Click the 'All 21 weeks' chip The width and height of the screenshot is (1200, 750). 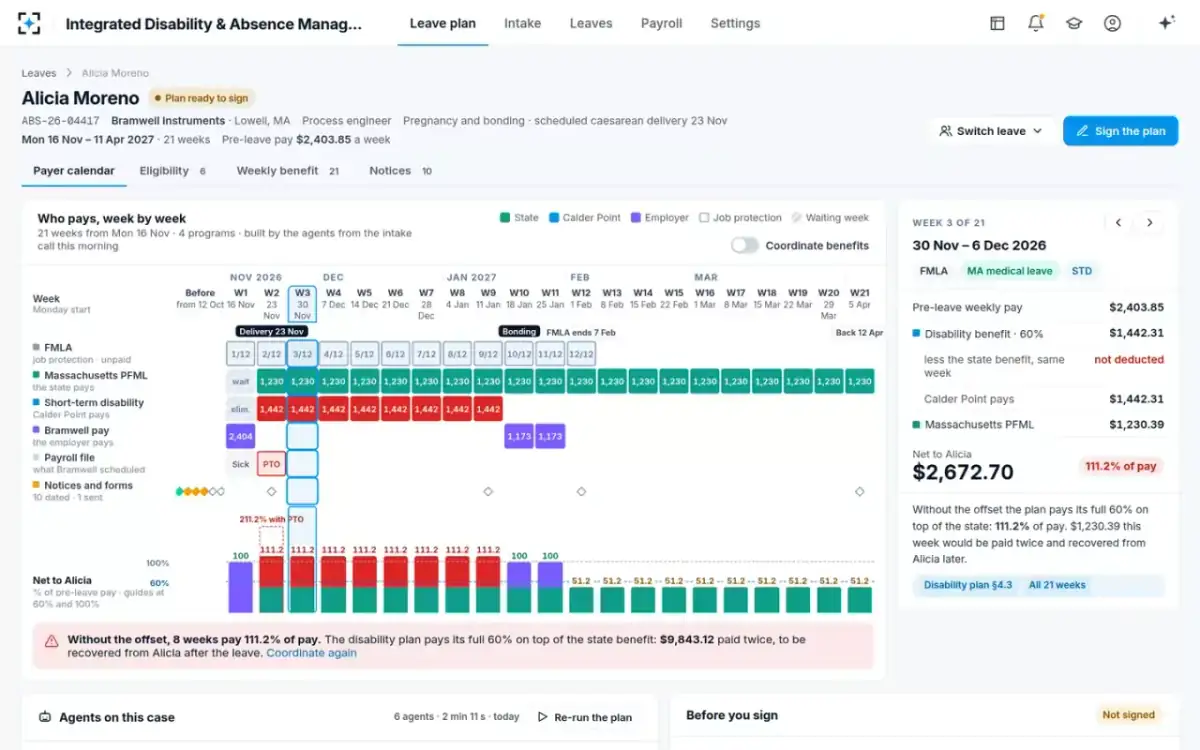1057,585
